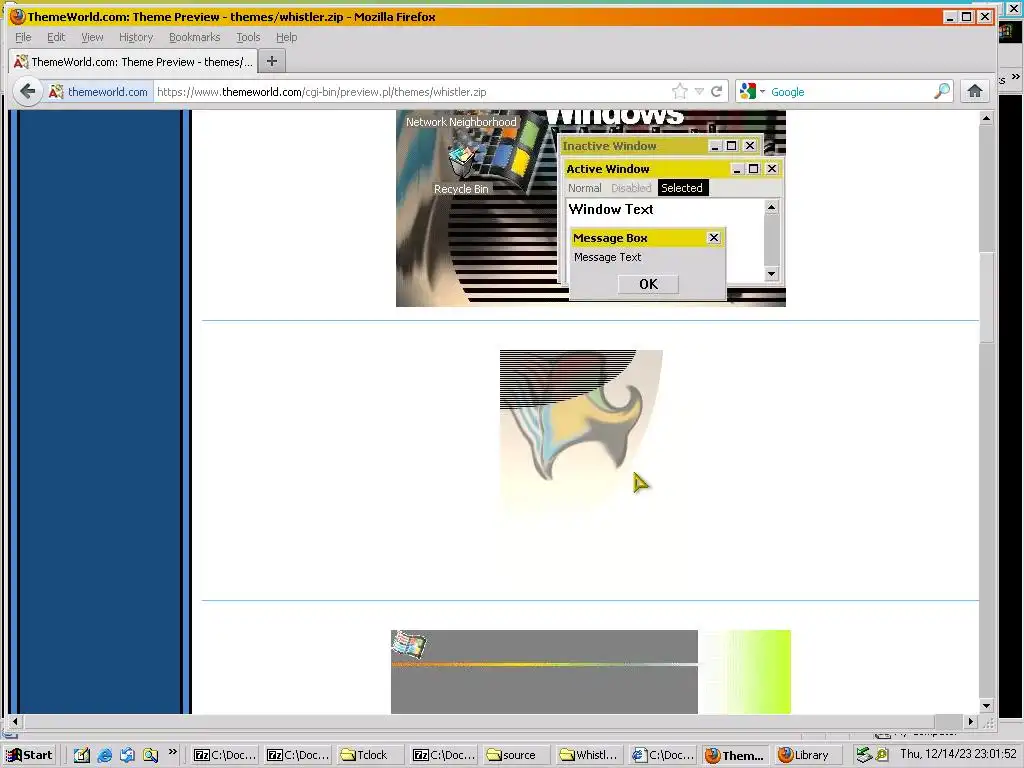Click the Firefox Them... taskbar button
This screenshot has height=768, width=1024.
(735, 755)
